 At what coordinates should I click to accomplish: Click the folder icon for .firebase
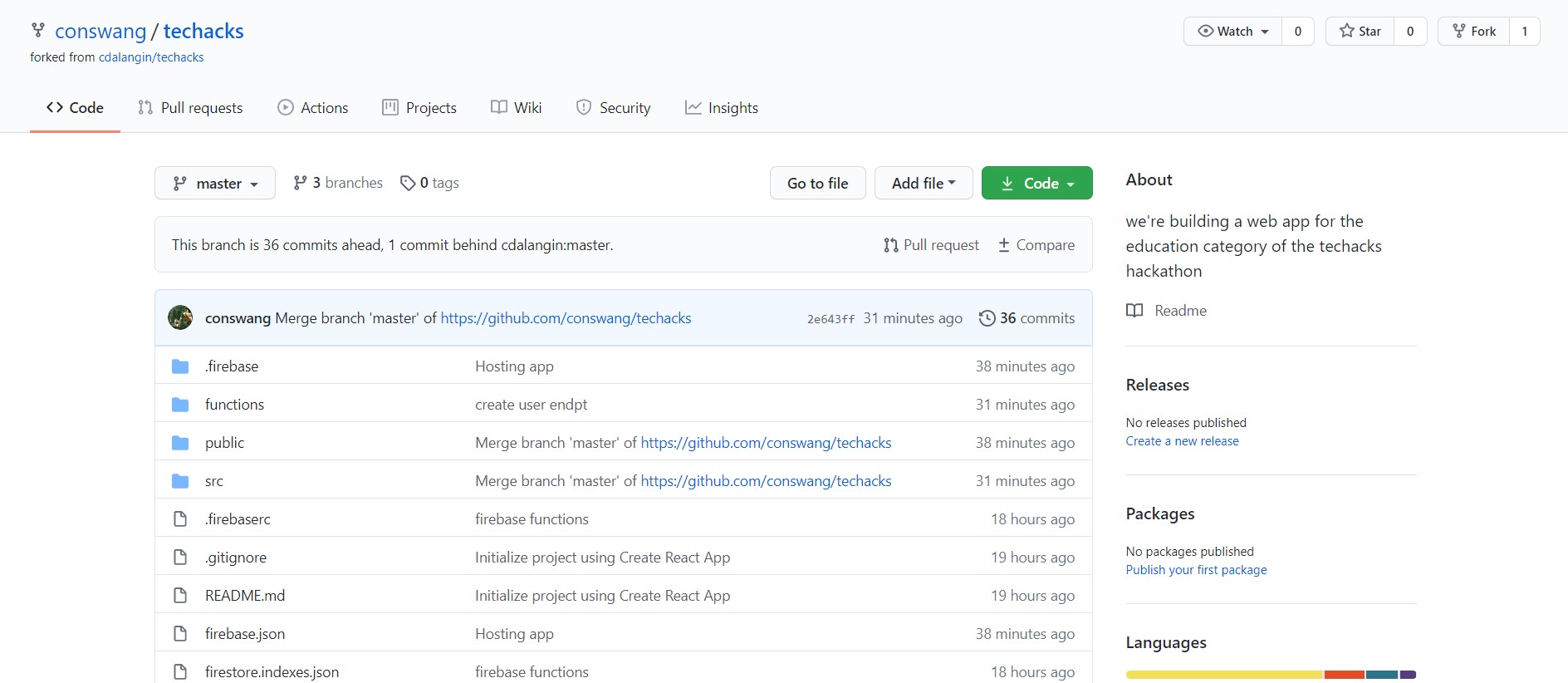[x=180, y=366]
